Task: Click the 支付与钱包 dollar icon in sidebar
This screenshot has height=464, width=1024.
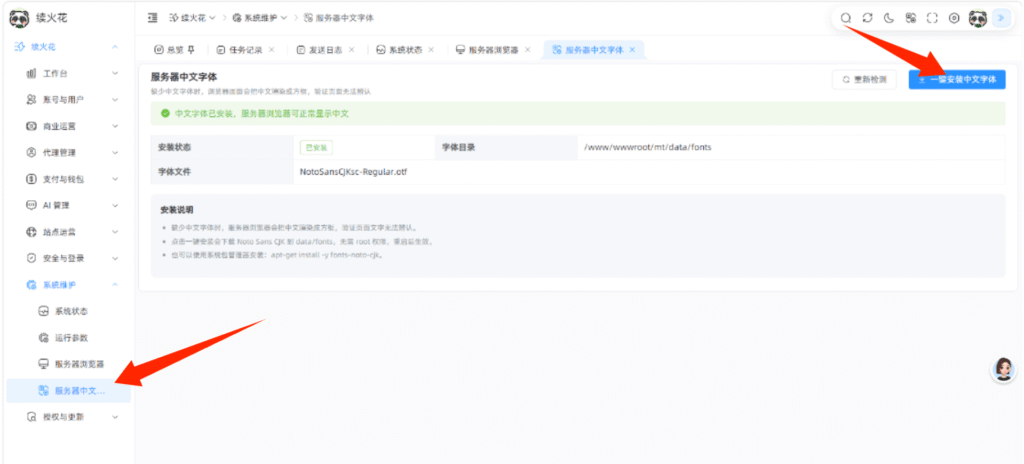Action: [31, 178]
